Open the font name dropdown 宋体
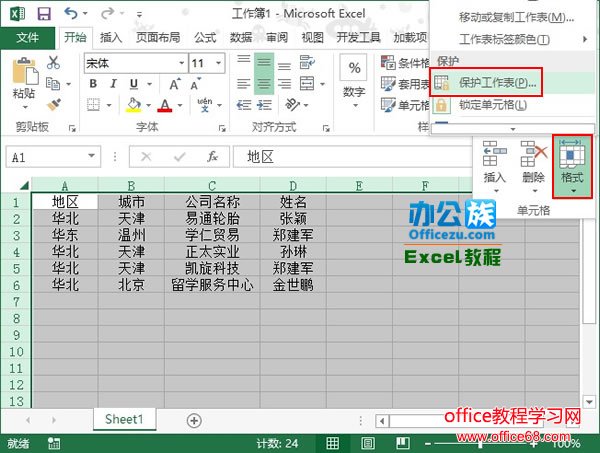Screen dimensions: 600x453 (x=182, y=63)
